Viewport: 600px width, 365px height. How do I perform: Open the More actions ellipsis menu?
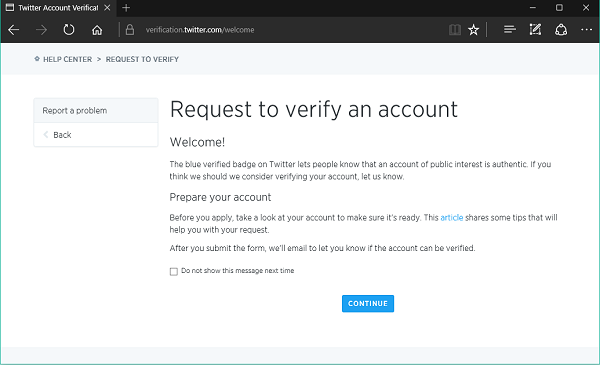tap(586, 29)
